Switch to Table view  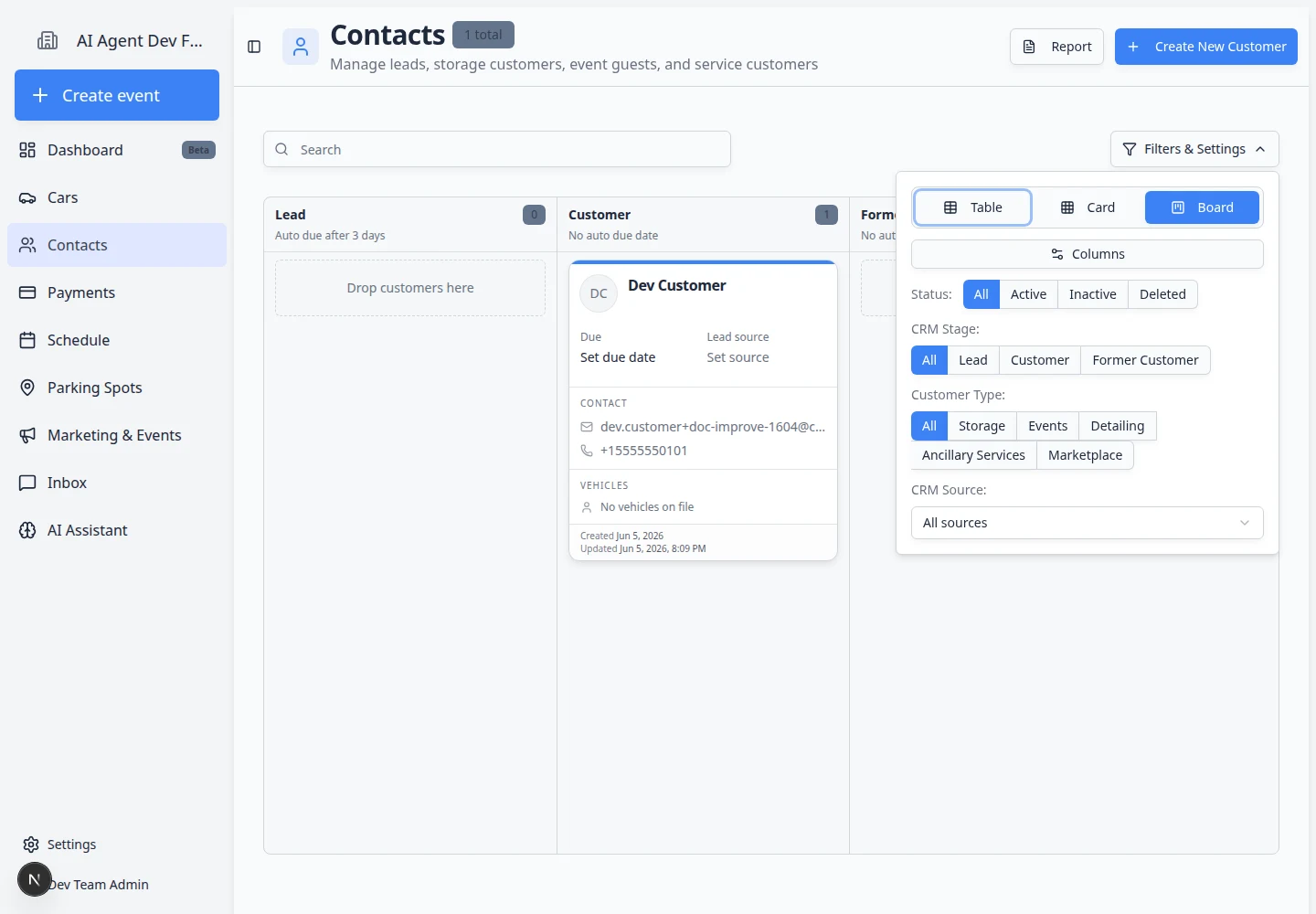pyautogui.click(x=972, y=207)
